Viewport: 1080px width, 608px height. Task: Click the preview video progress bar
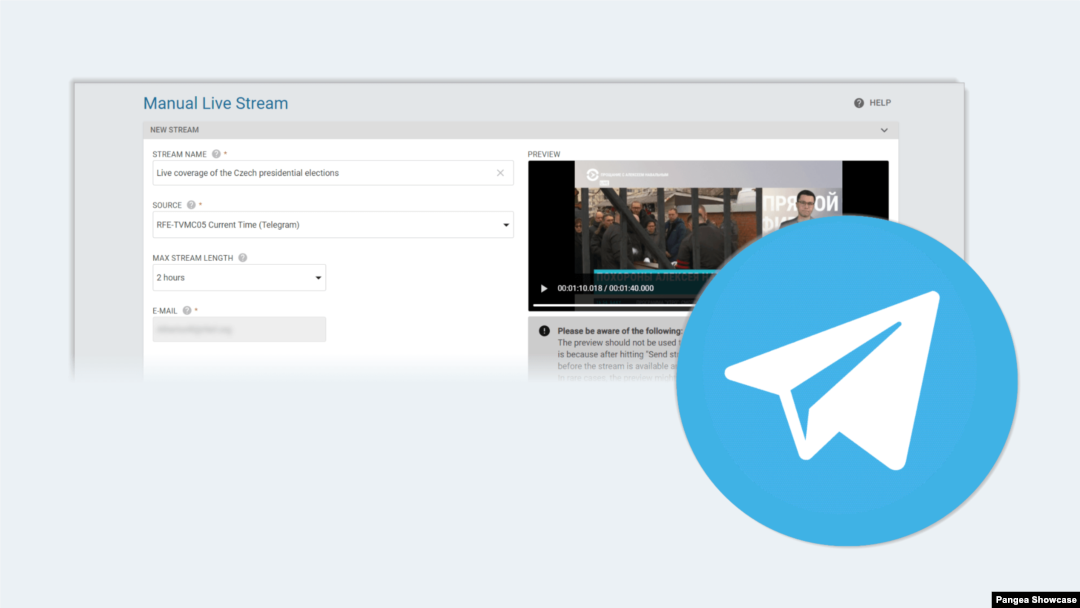pos(610,304)
